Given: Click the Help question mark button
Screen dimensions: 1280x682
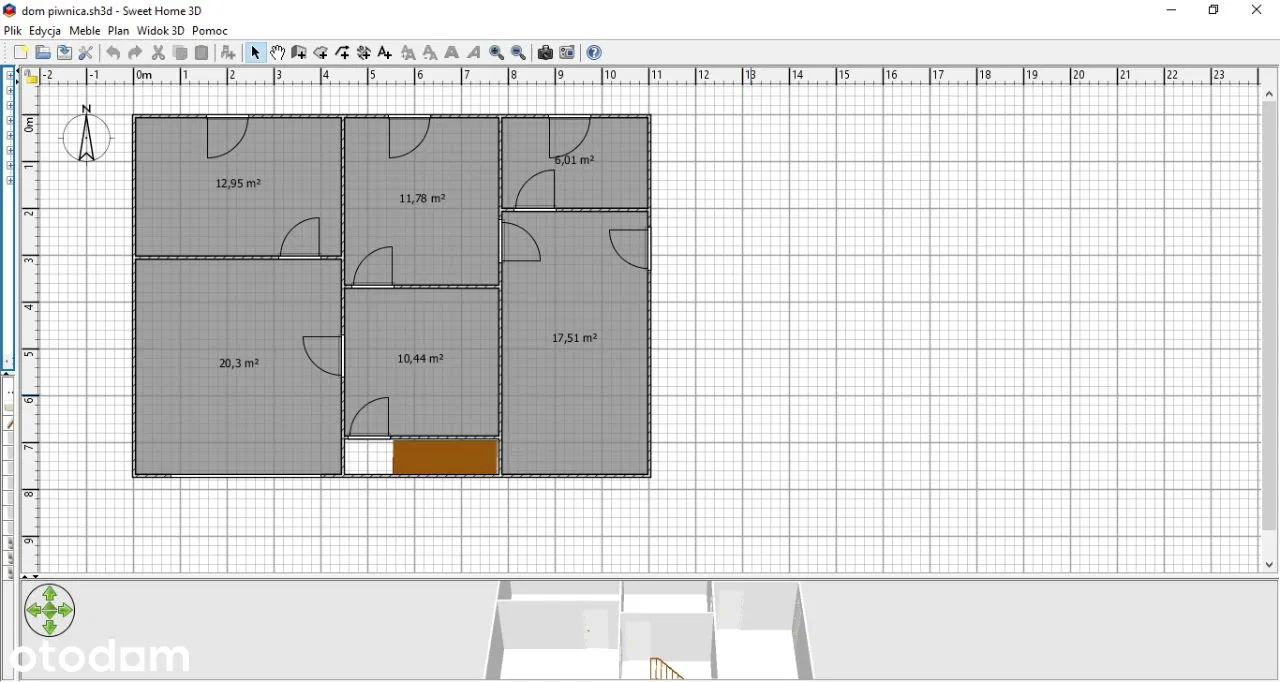Looking at the screenshot, I should [x=594, y=53].
